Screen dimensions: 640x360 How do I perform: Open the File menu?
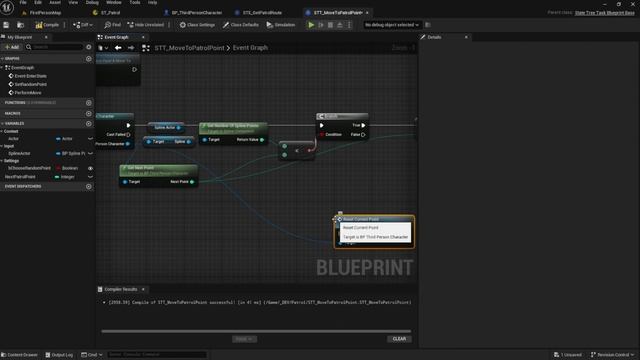(x=23, y=2)
